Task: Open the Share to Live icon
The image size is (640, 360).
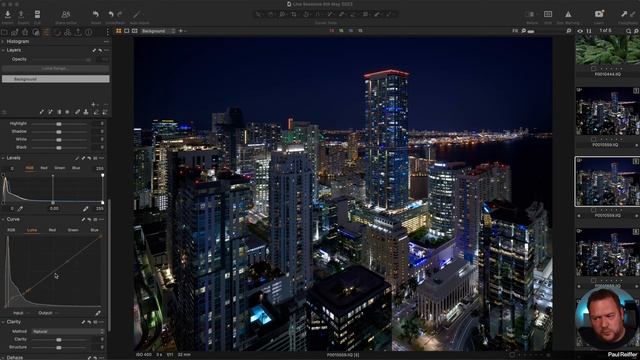Action: [x=65, y=14]
